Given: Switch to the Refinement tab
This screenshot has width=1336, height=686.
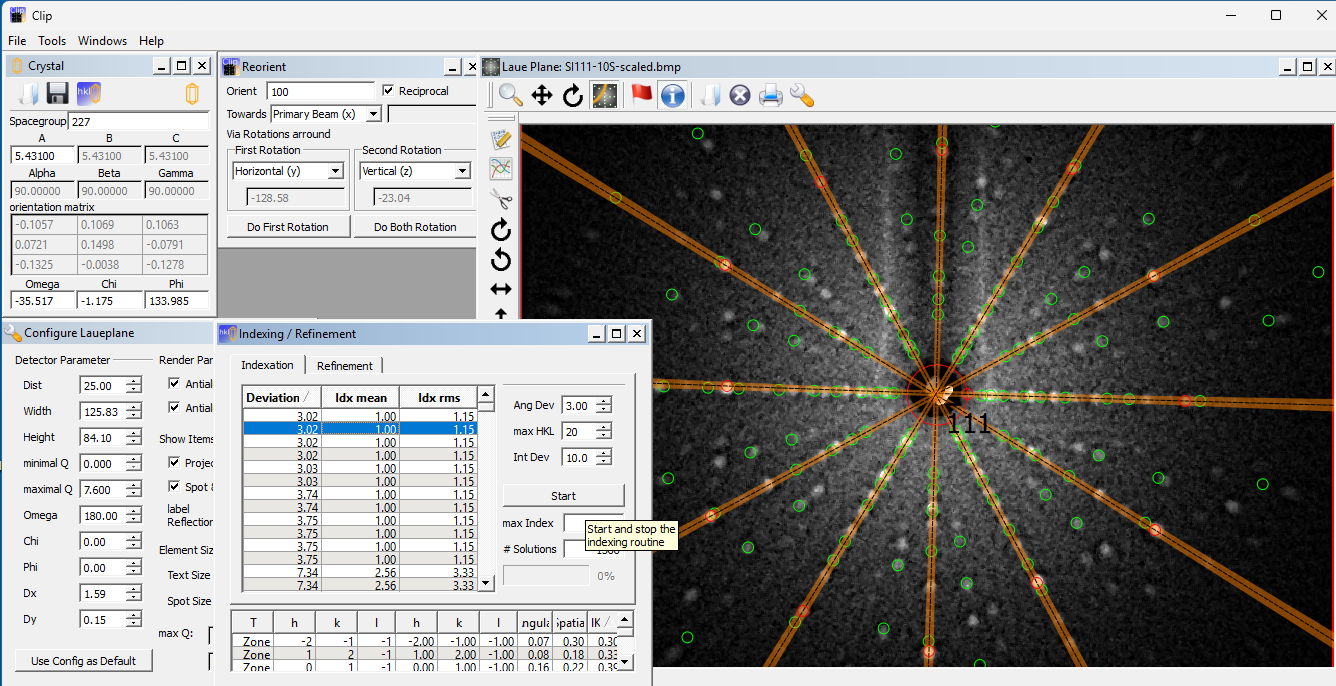Looking at the screenshot, I should pos(345,366).
